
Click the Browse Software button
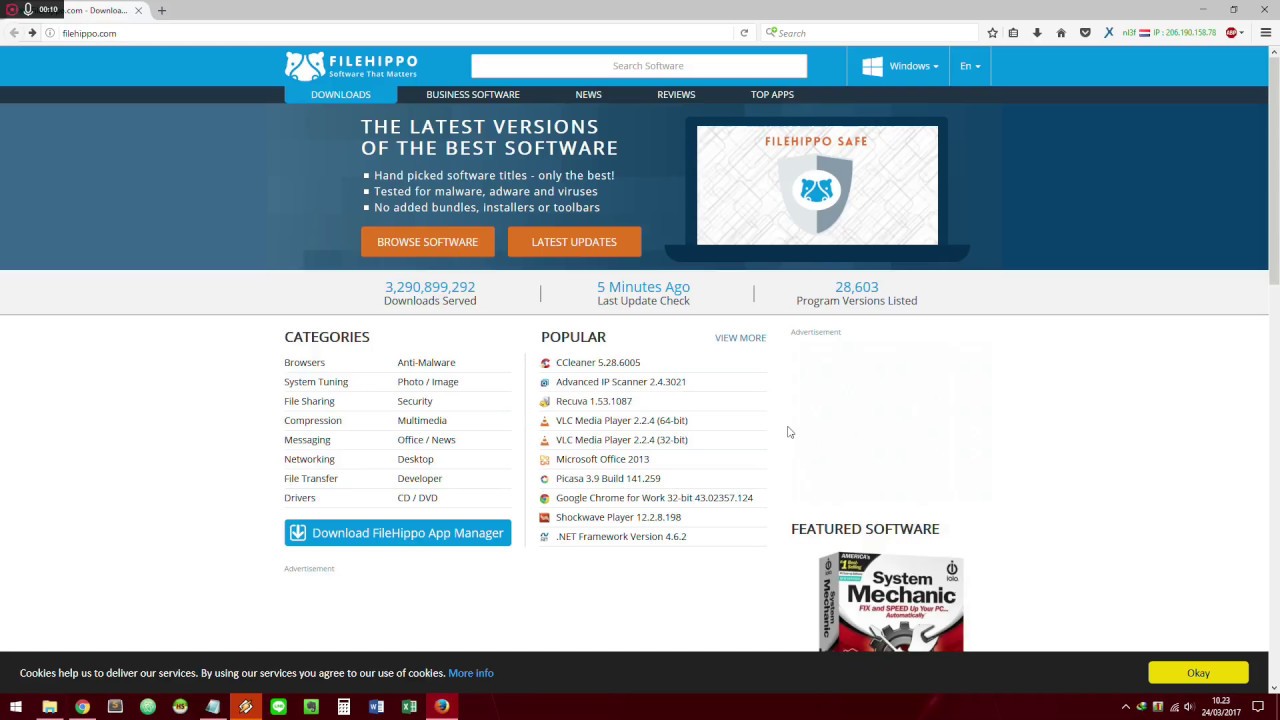click(x=427, y=242)
